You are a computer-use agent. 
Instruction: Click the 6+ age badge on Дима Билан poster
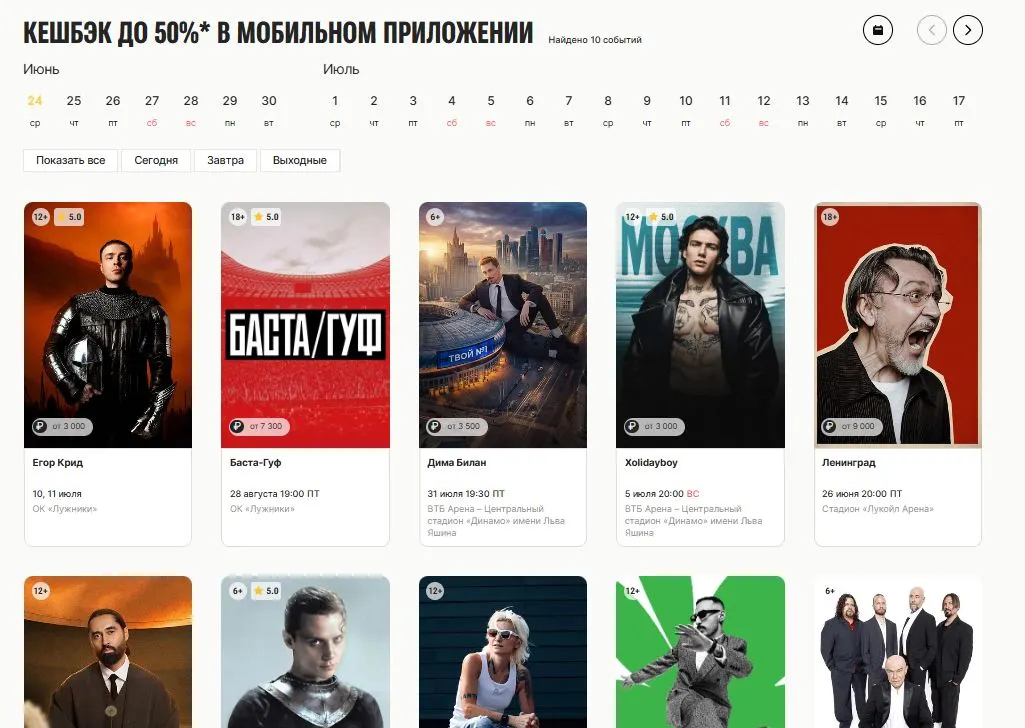[x=435, y=217]
